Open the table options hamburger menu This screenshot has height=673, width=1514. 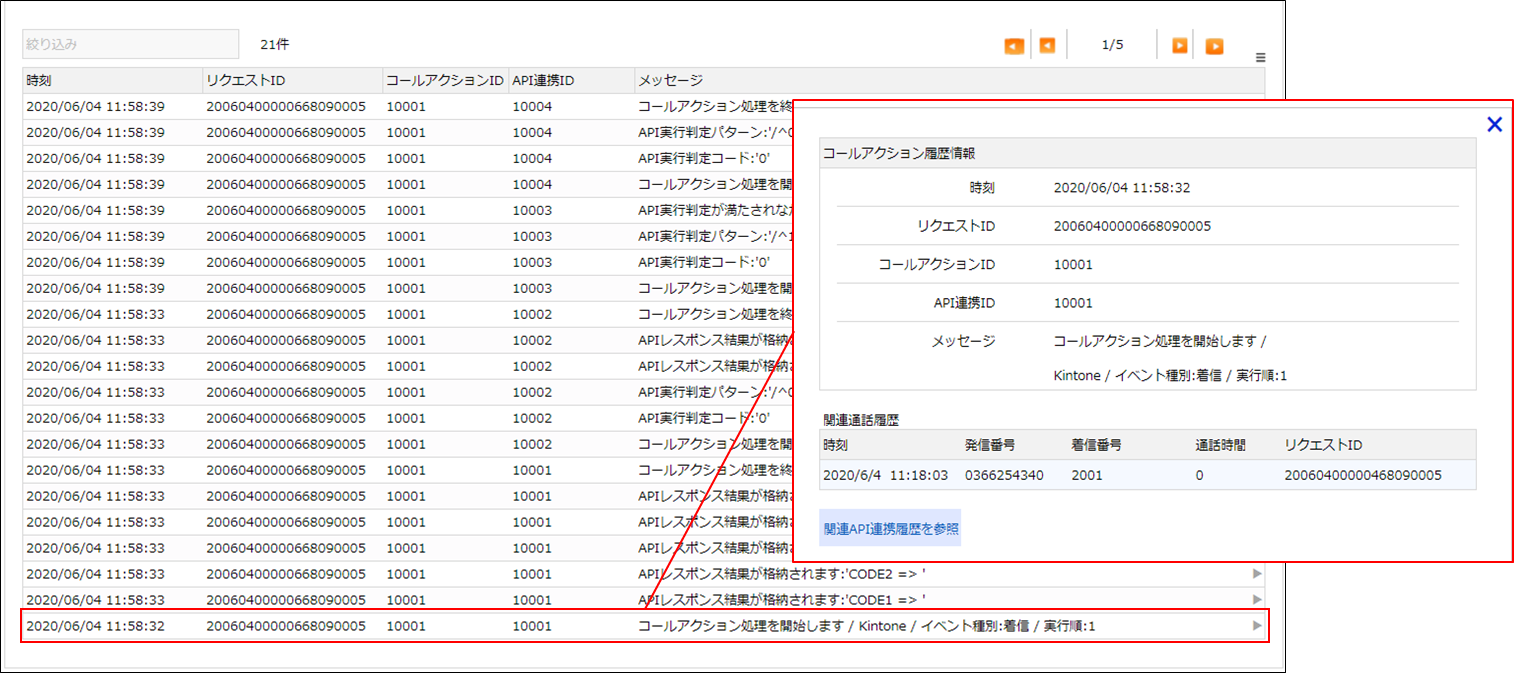pyautogui.click(x=1260, y=58)
